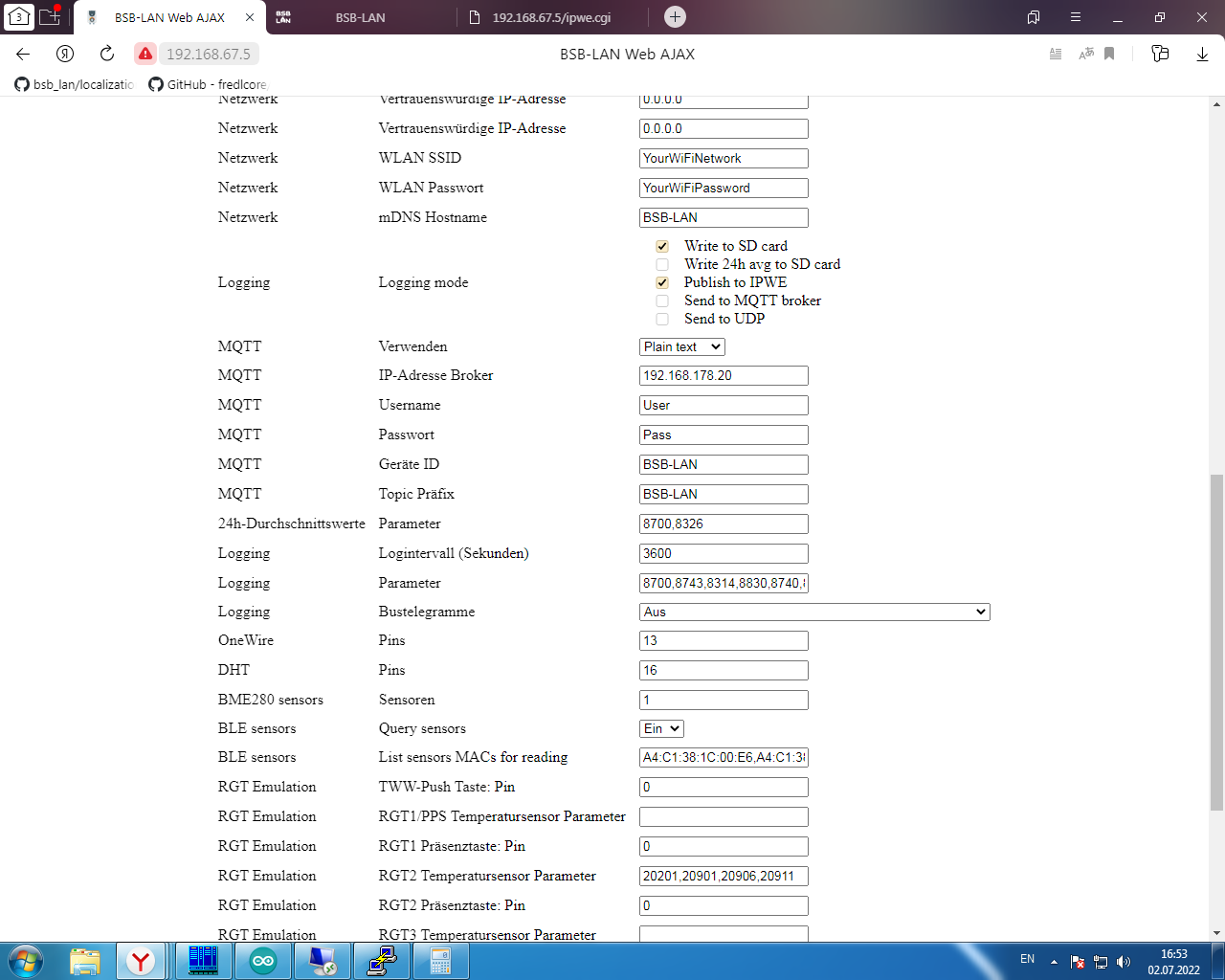Open the tab overview icon showing 3

point(19,16)
